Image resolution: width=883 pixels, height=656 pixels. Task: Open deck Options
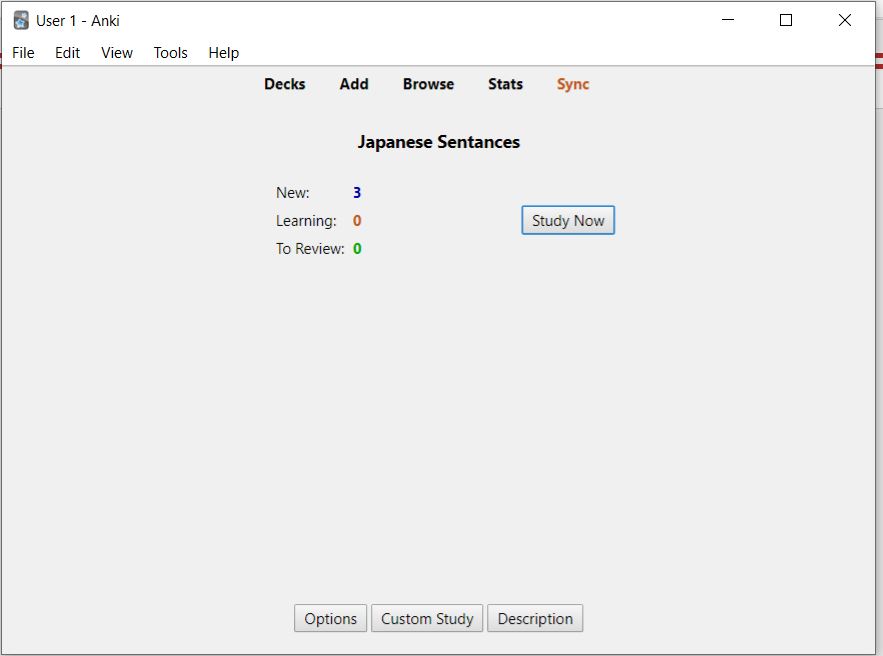coord(330,618)
